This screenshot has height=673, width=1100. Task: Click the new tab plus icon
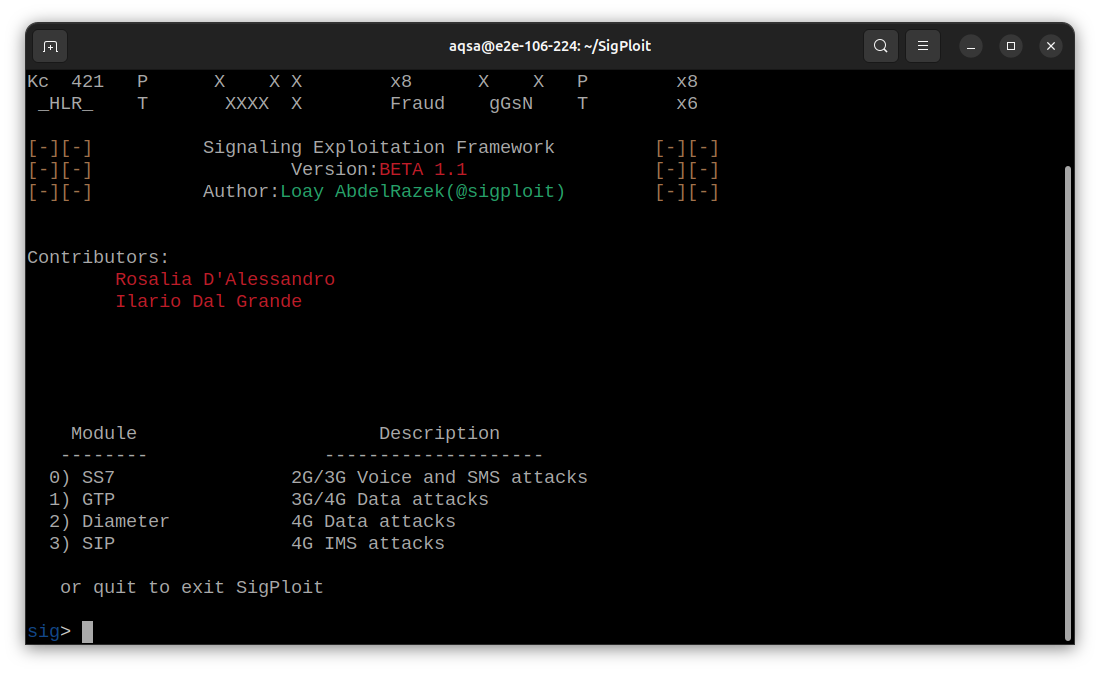click(50, 46)
